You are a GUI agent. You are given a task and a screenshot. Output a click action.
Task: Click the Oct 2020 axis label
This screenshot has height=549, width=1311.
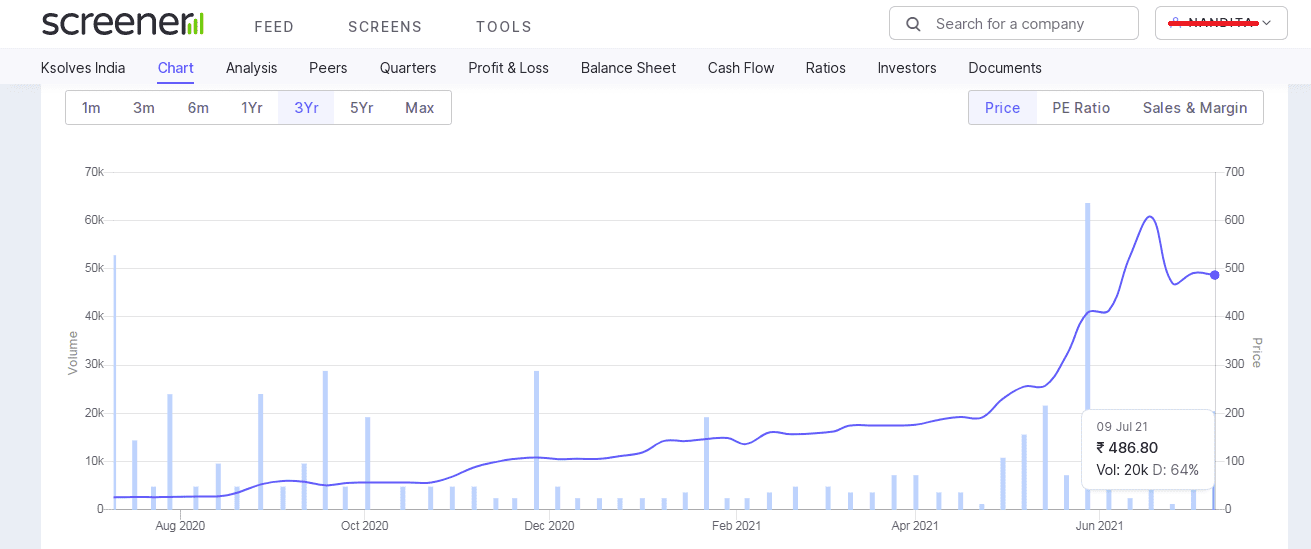click(x=364, y=525)
